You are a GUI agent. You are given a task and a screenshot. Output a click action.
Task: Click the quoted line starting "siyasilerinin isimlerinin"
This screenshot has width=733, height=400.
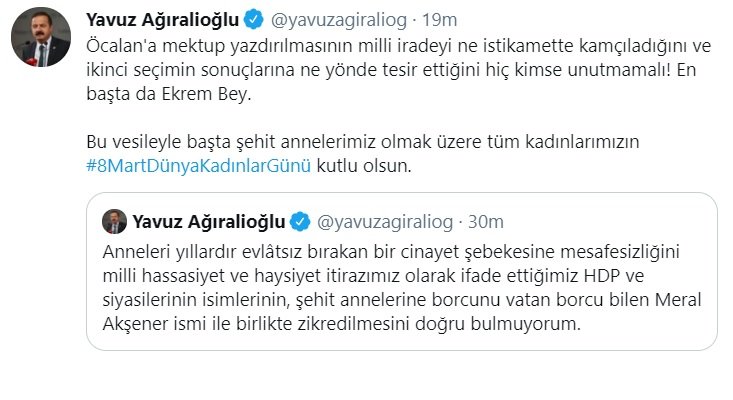[x=402, y=300]
